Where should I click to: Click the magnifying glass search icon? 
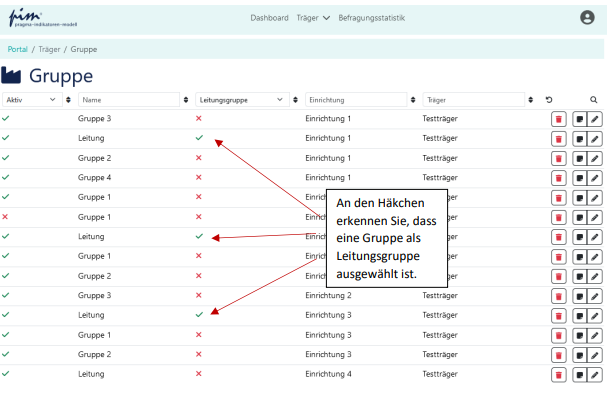pyautogui.click(x=593, y=100)
